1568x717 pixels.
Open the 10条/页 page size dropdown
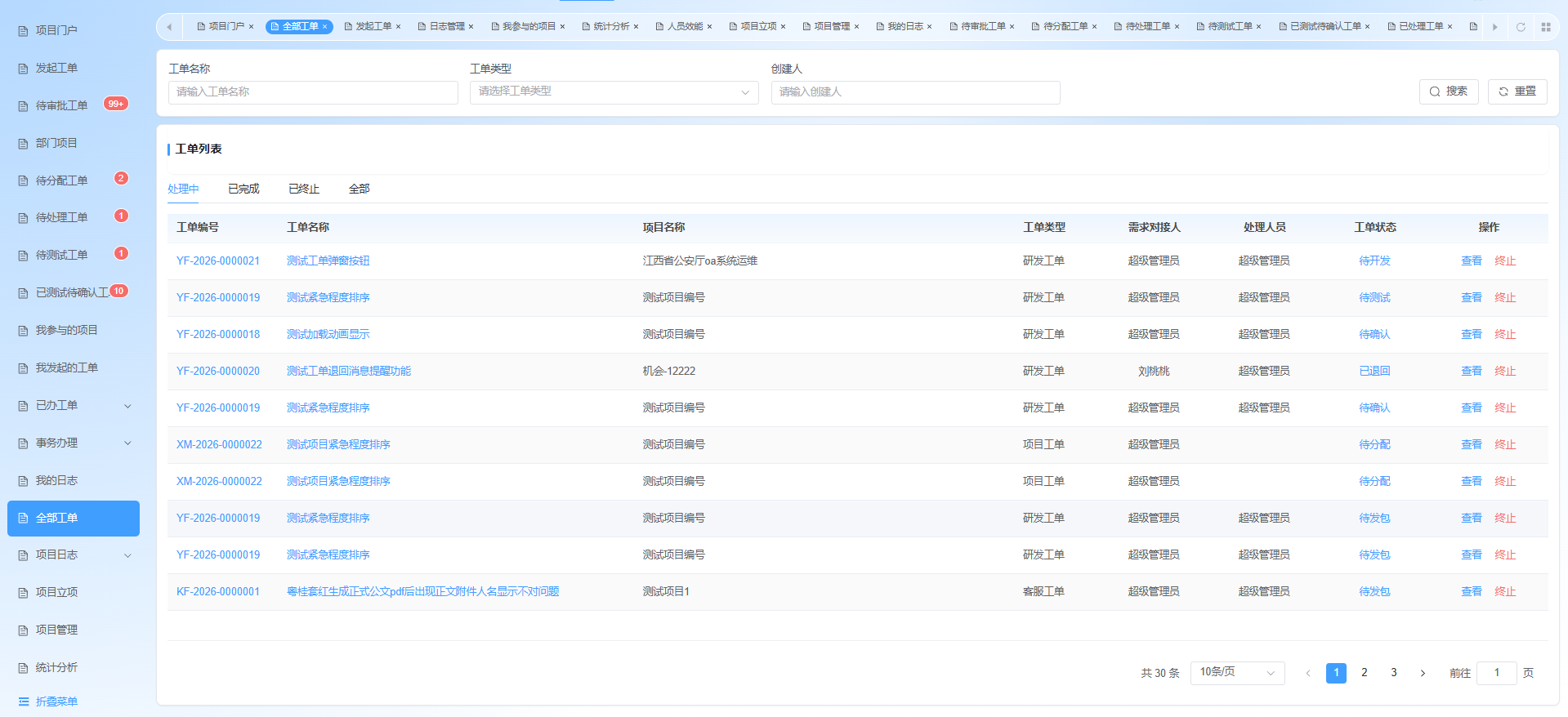tap(1237, 672)
